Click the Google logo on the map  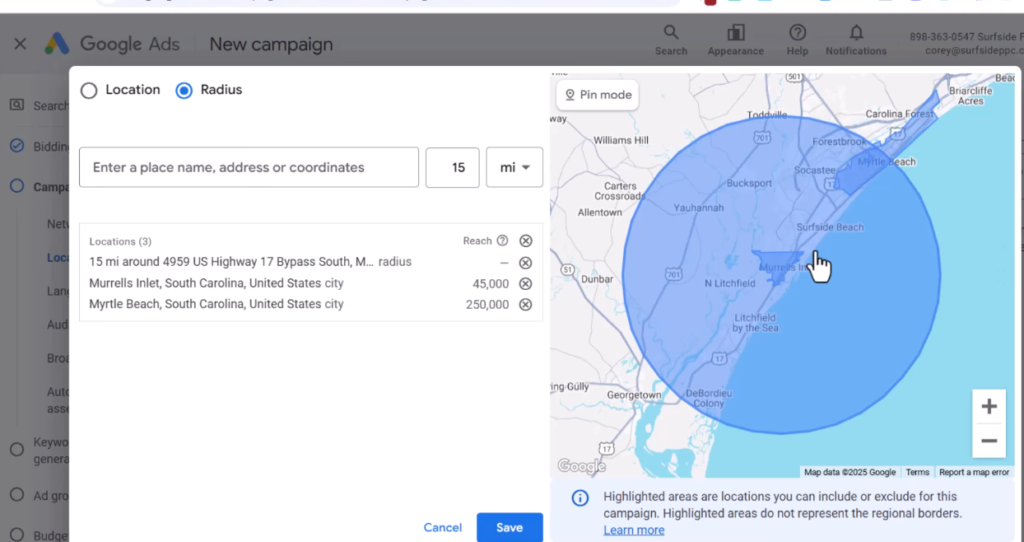[581, 466]
